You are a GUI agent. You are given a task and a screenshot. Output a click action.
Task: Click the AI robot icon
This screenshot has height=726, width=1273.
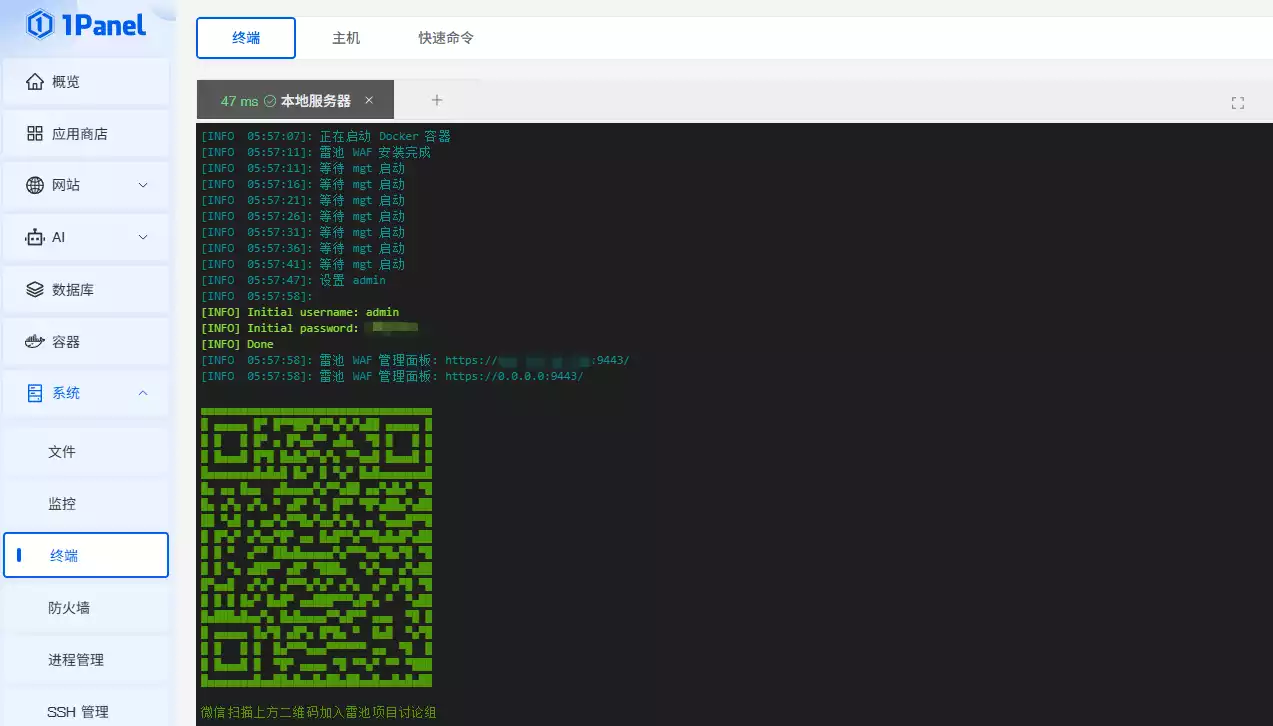click(x=35, y=237)
